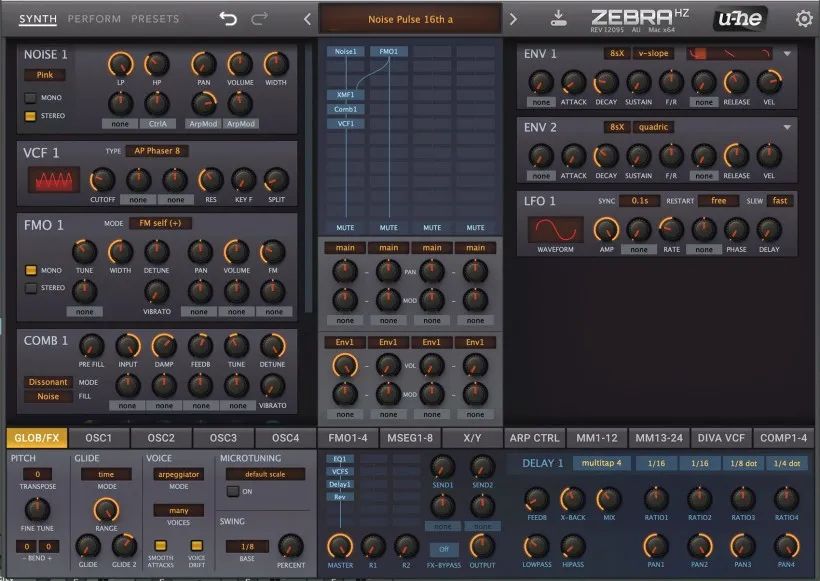820x581 pixels.
Task: Enable FMO 1 STEREO toggle
Action: (x=31, y=288)
